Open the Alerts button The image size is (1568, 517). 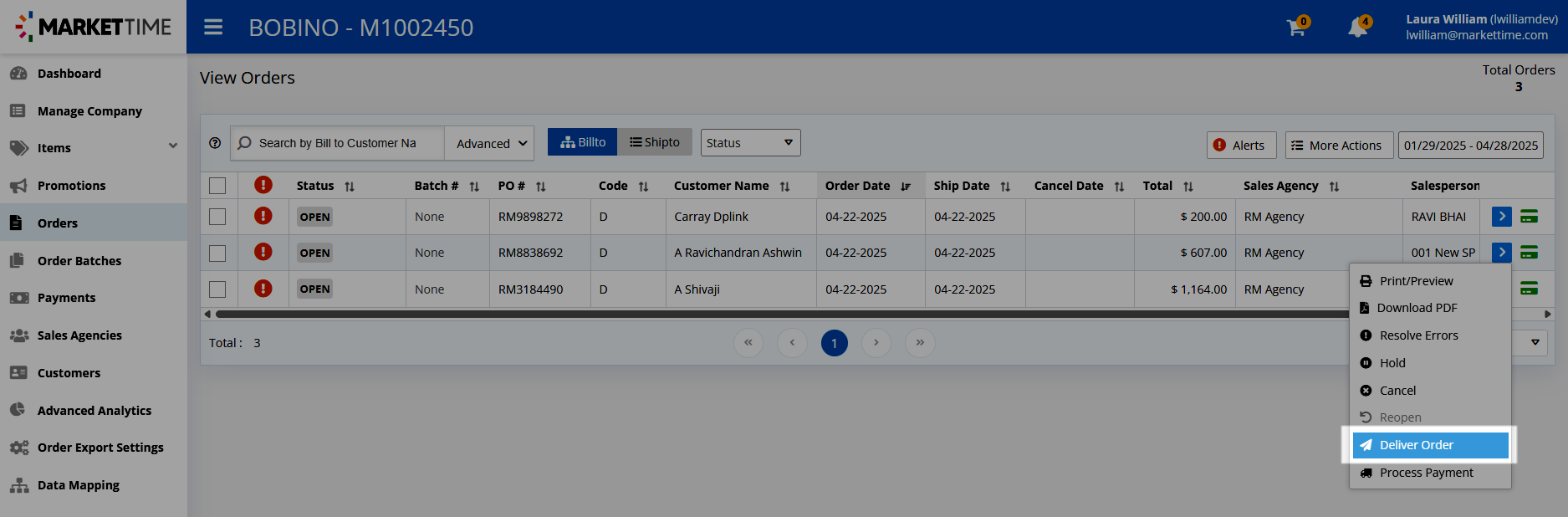click(1241, 145)
